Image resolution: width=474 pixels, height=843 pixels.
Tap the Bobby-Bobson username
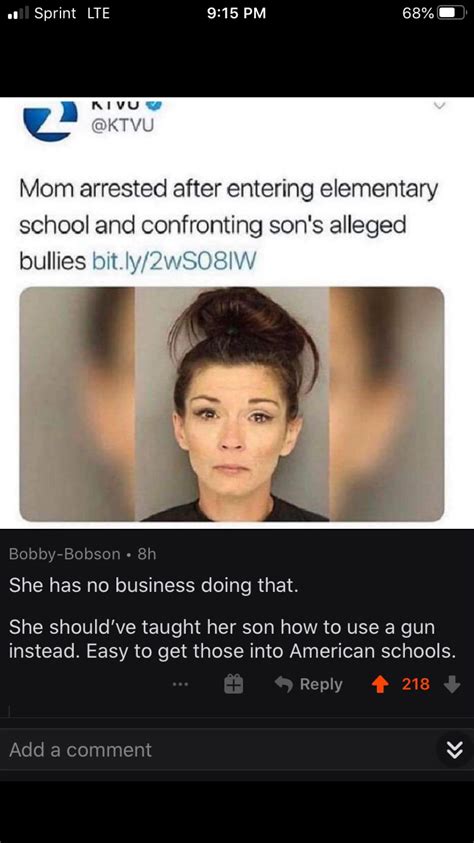[65, 554]
